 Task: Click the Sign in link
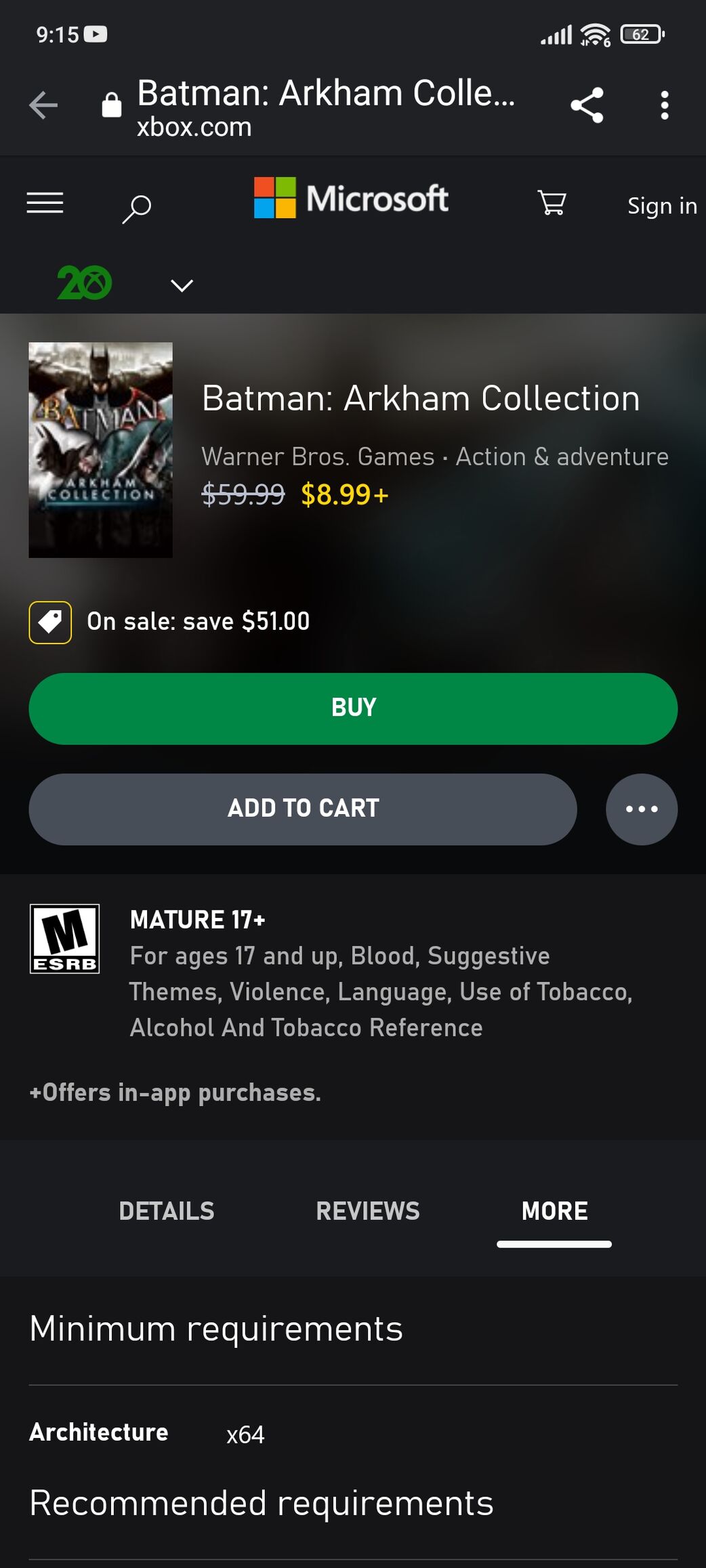point(662,206)
